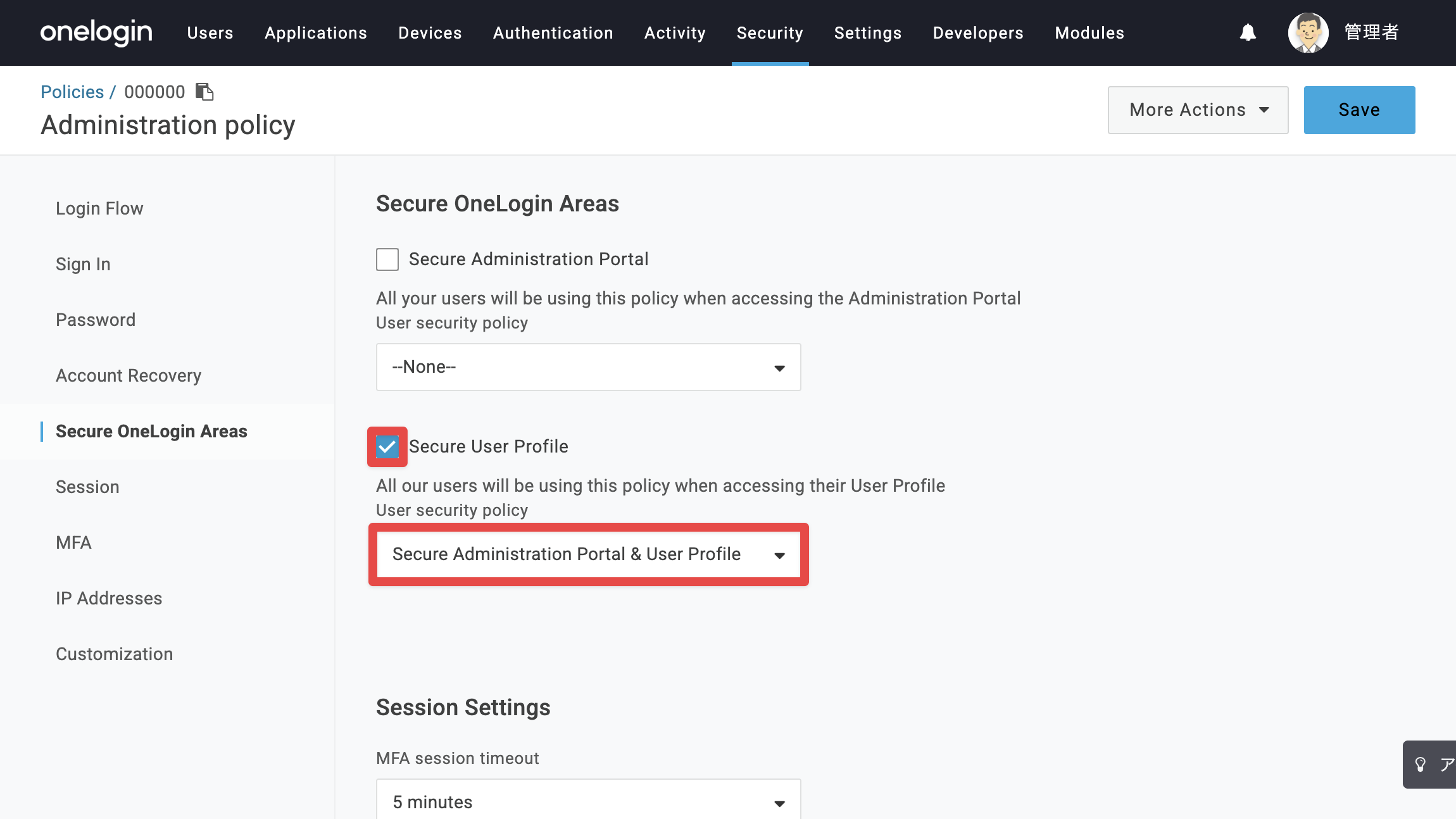Image resolution: width=1456 pixels, height=819 pixels.
Task: Click the Session Settings heading
Action: click(x=463, y=707)
